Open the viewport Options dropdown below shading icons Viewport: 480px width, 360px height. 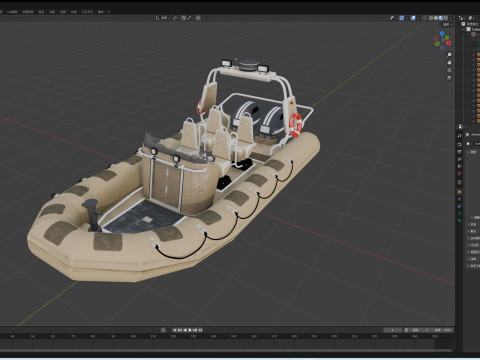point(447,25)
